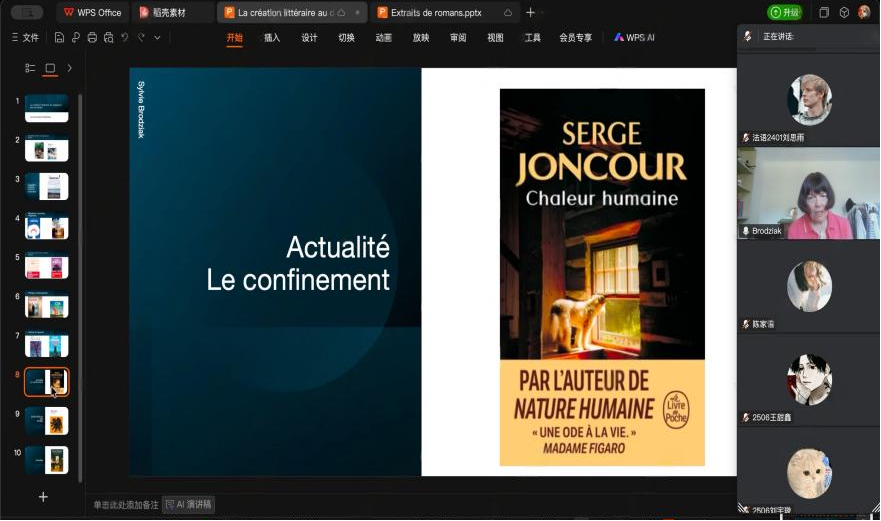The image size is (881, 521).
Task: Add a new slide with the plus button
Action: (43, 497)
